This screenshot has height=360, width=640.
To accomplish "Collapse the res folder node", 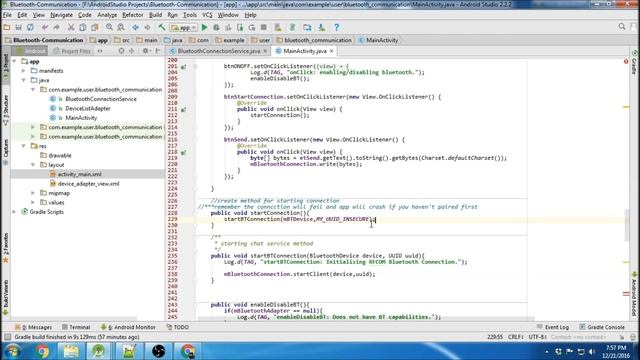I will [x=24, y=146].
